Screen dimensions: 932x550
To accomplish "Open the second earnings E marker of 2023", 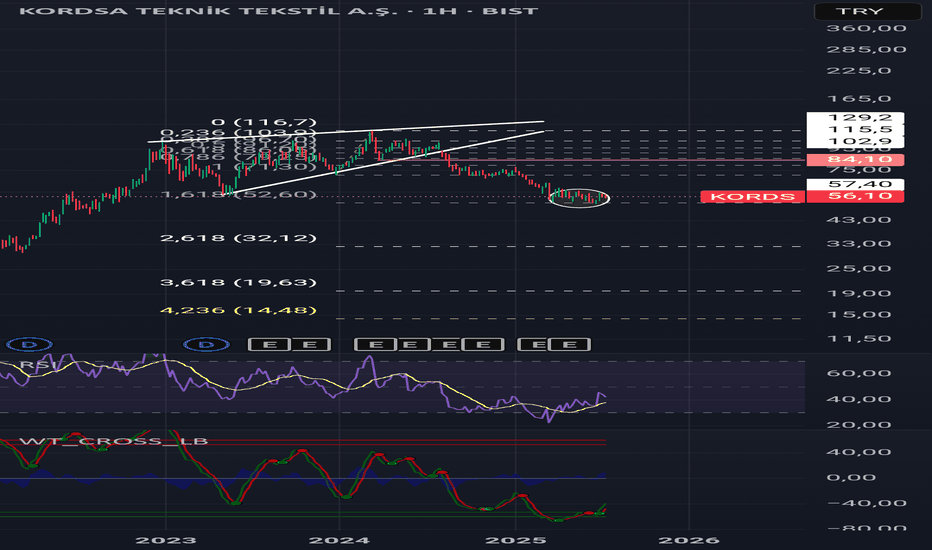I will (310, 344).
